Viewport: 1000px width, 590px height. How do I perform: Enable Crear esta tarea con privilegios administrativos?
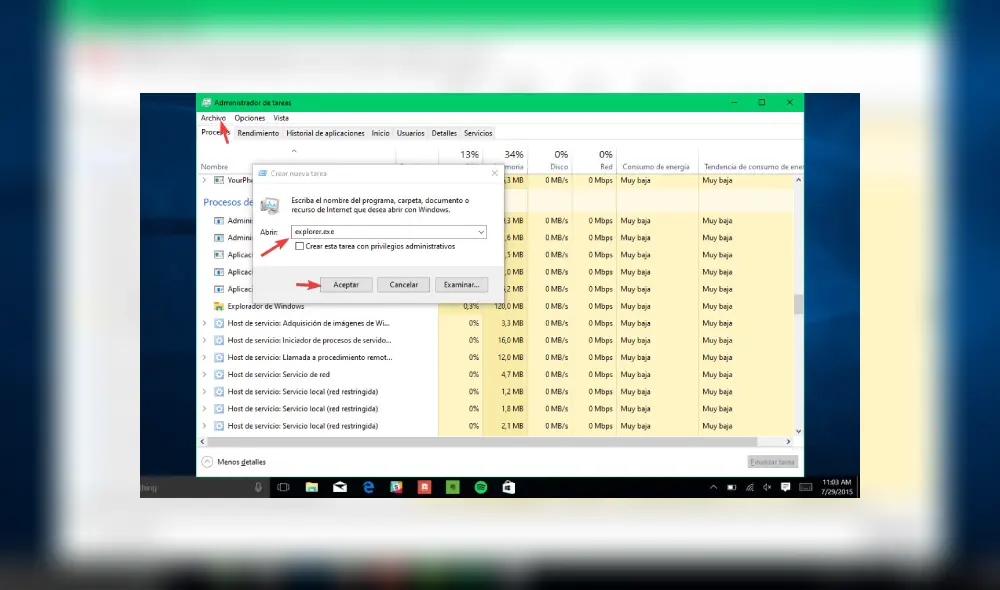click(x=300, y=246)
